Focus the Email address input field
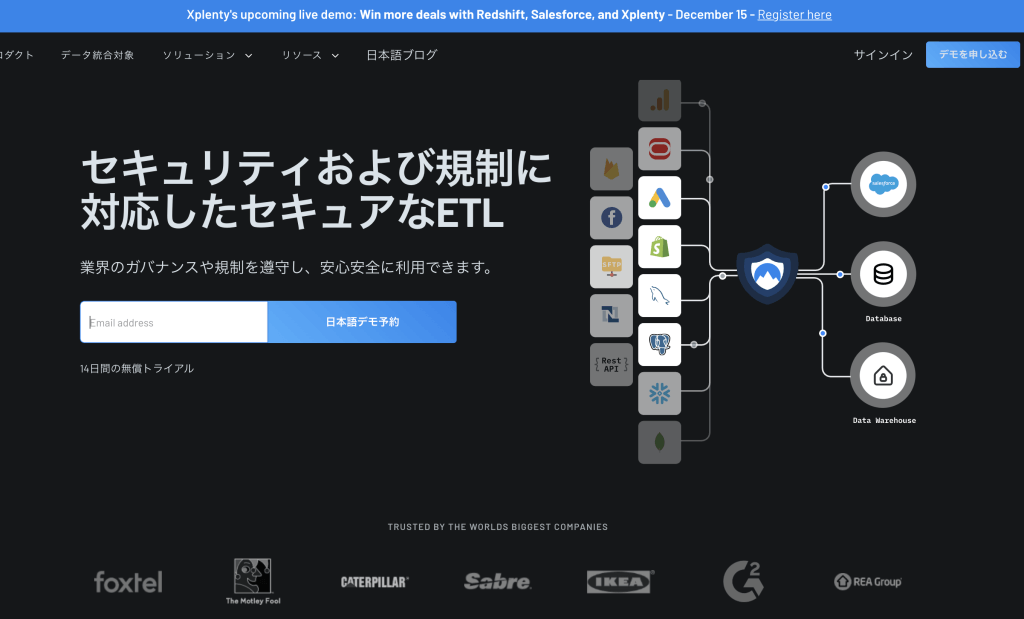1024x619 pixels. coord(174,322)
